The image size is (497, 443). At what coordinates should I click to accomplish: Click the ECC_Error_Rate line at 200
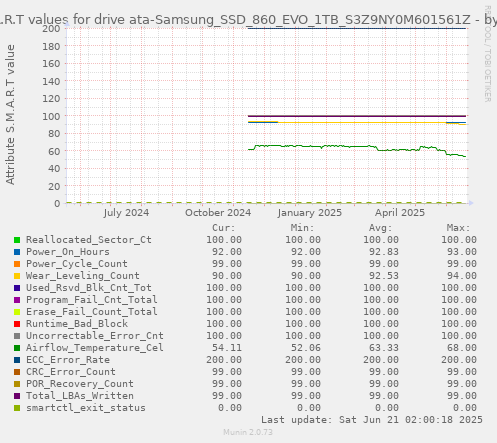pyautogui.click(x=357, y=28)
